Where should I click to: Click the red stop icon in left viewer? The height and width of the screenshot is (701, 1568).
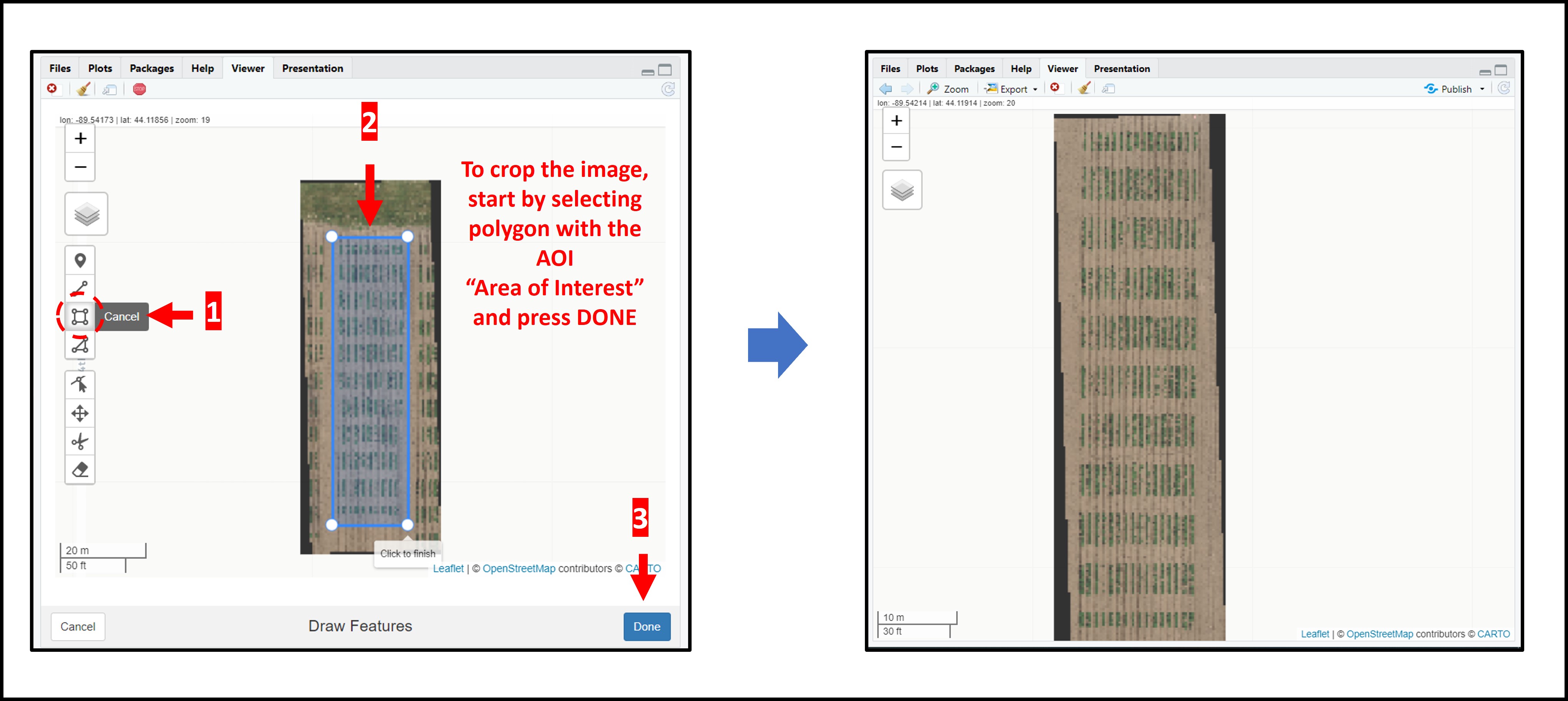140,89
